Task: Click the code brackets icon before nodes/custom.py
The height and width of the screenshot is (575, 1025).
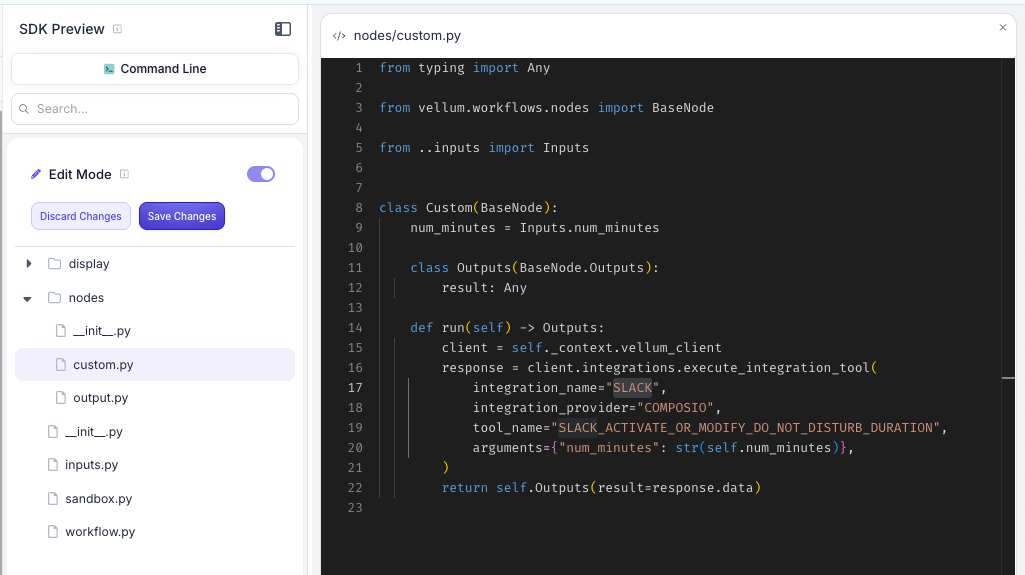Action: click(x=339, y=36)
